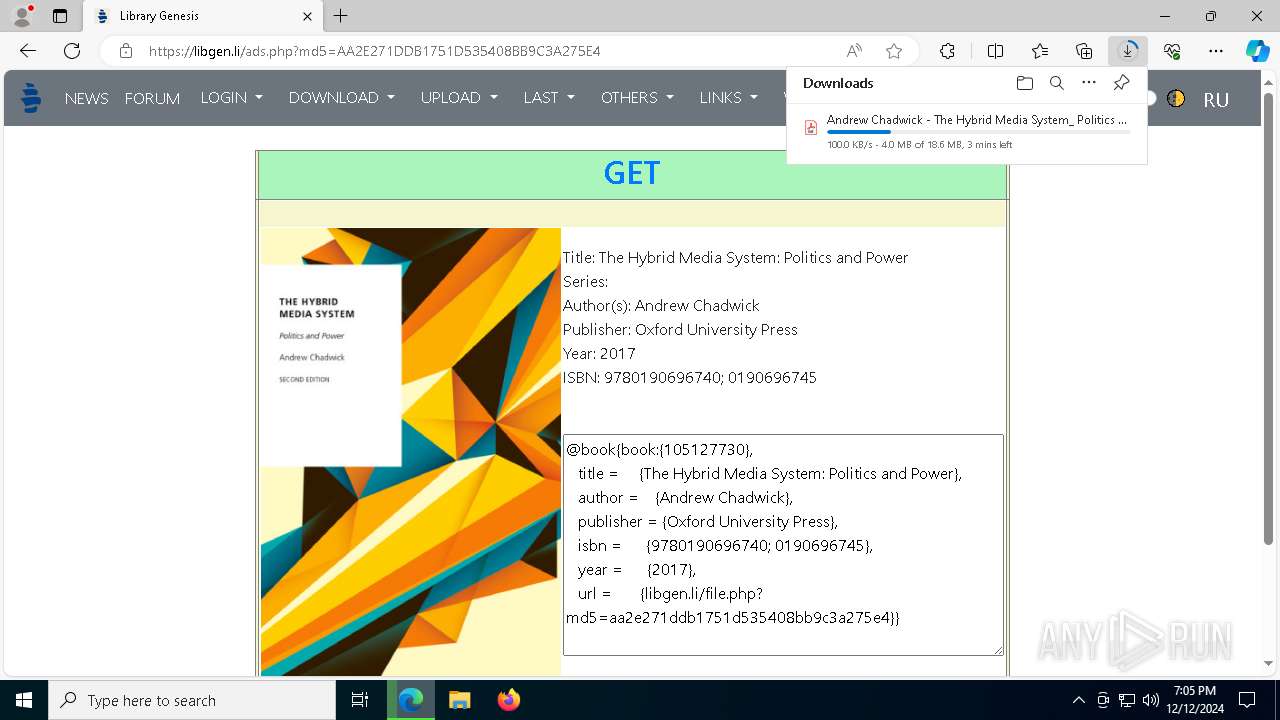Click the coin donation icon in navbar
This screenshot has height=720, width=1280.
click(x=1176, y=98)
